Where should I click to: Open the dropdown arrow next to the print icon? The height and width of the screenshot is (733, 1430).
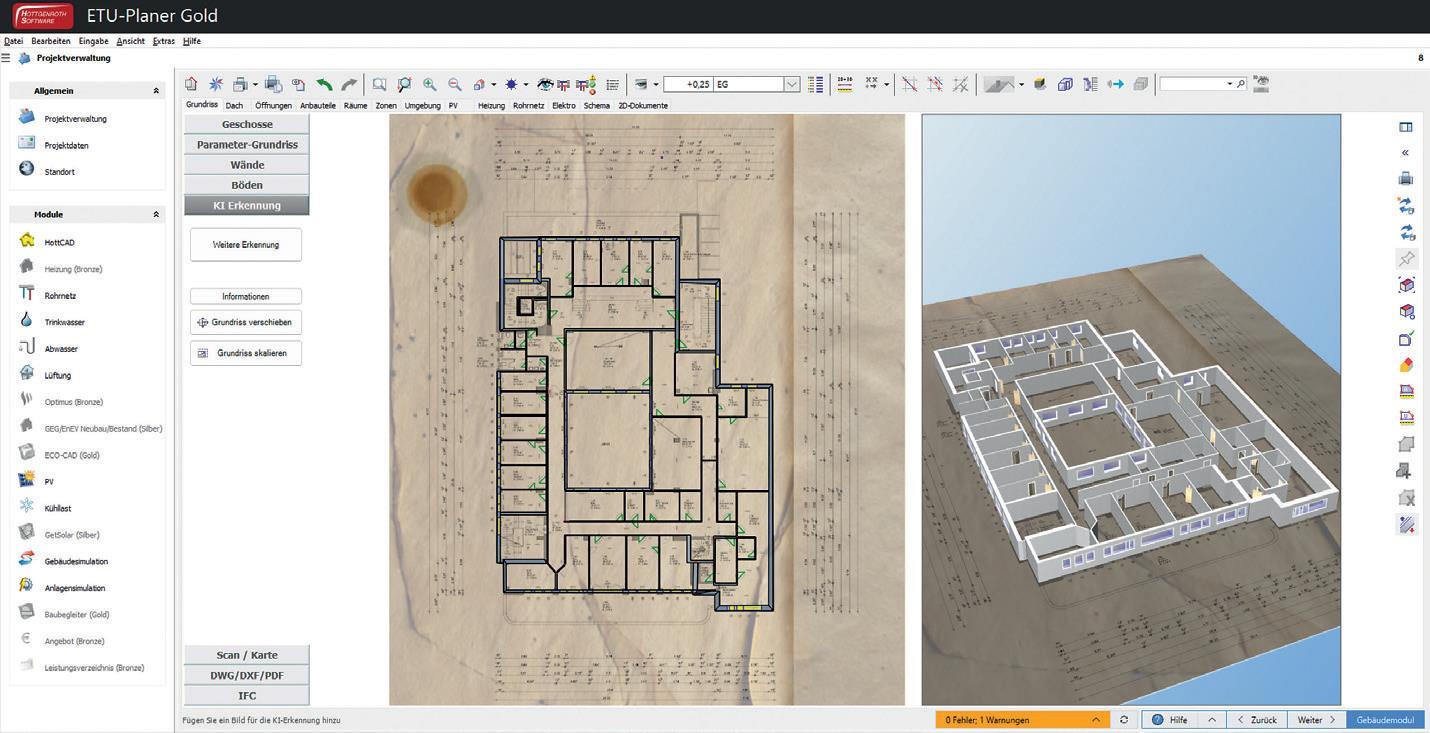255,85
